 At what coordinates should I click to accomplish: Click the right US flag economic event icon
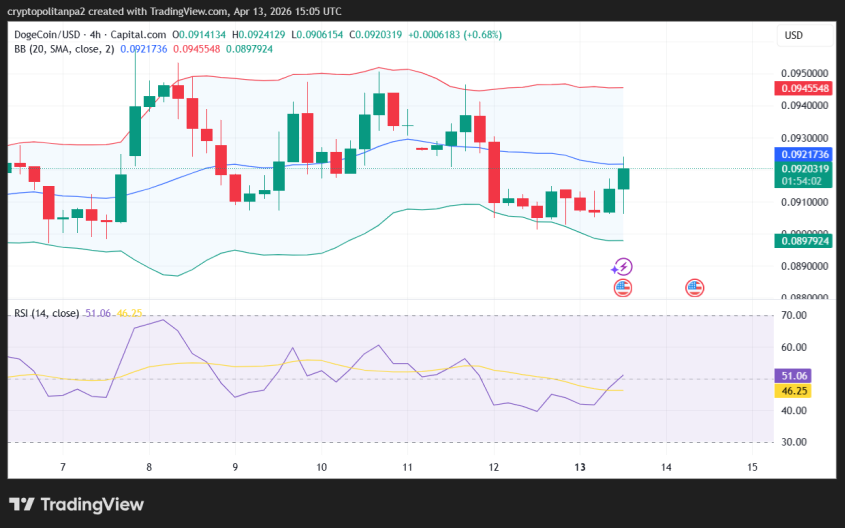[x=694, y=288]
